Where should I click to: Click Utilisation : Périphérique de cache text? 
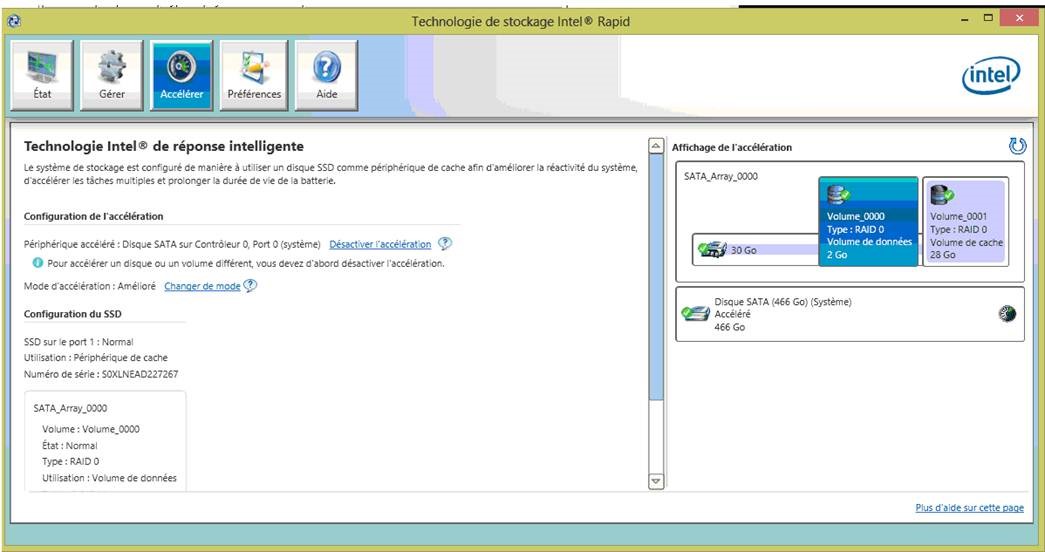96,357
